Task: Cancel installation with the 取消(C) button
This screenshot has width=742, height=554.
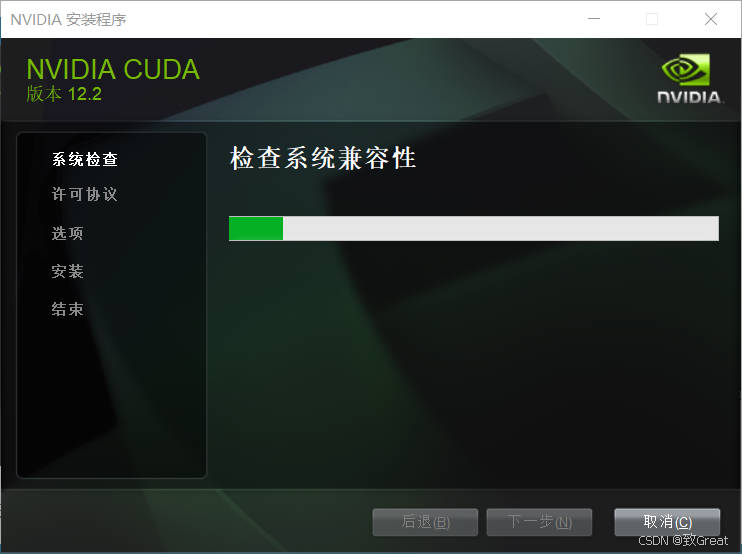Action: point(667,522)
